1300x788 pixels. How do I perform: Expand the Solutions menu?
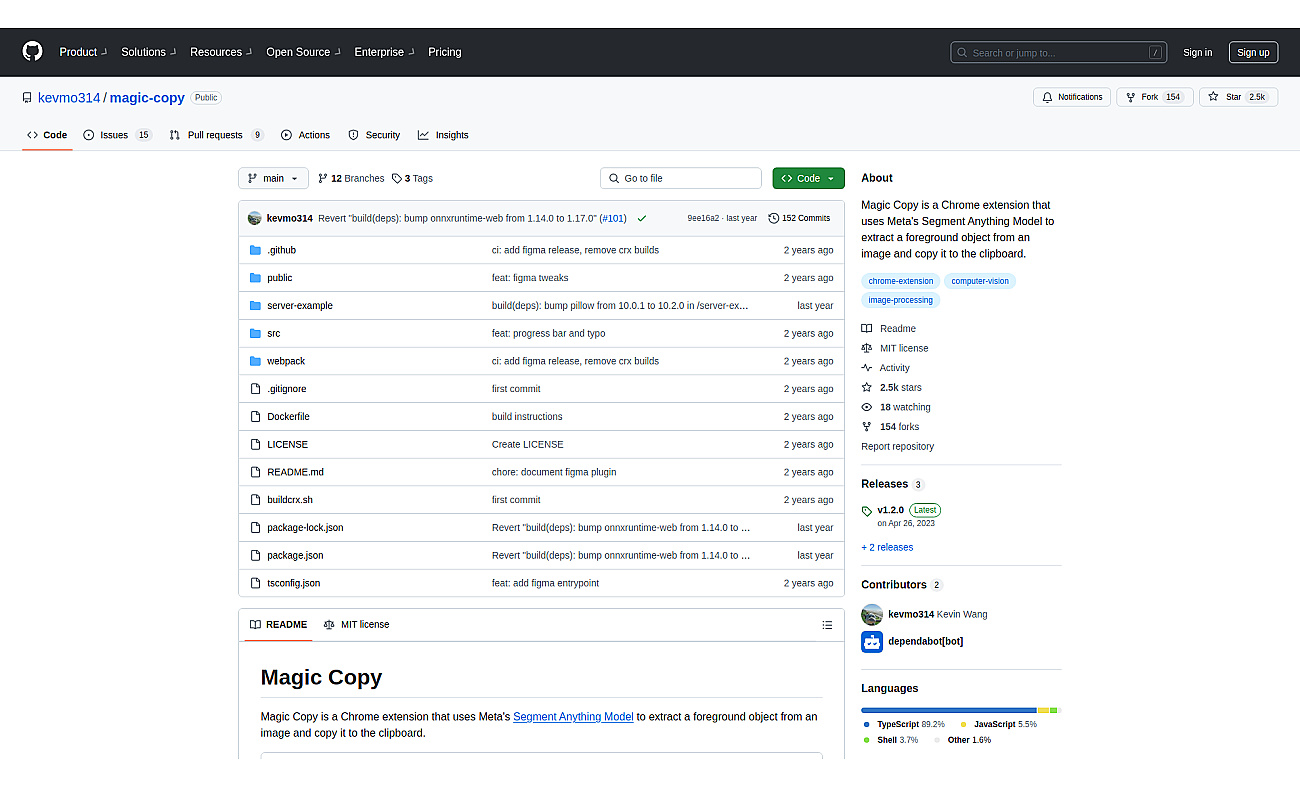pos(148,52)
